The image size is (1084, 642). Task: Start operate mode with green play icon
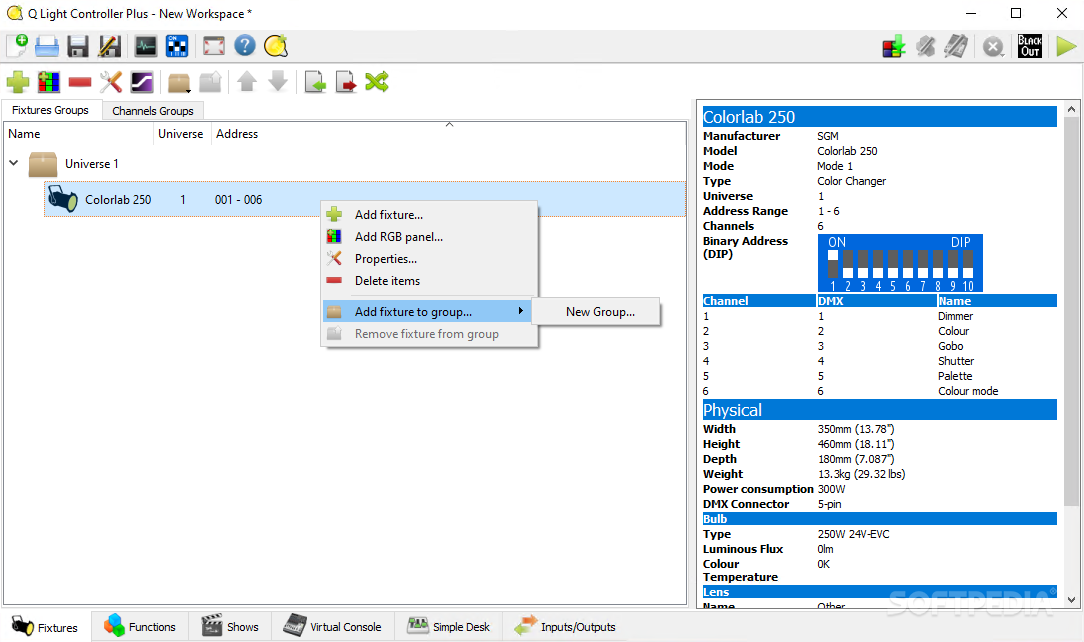tap(1066, 46)
